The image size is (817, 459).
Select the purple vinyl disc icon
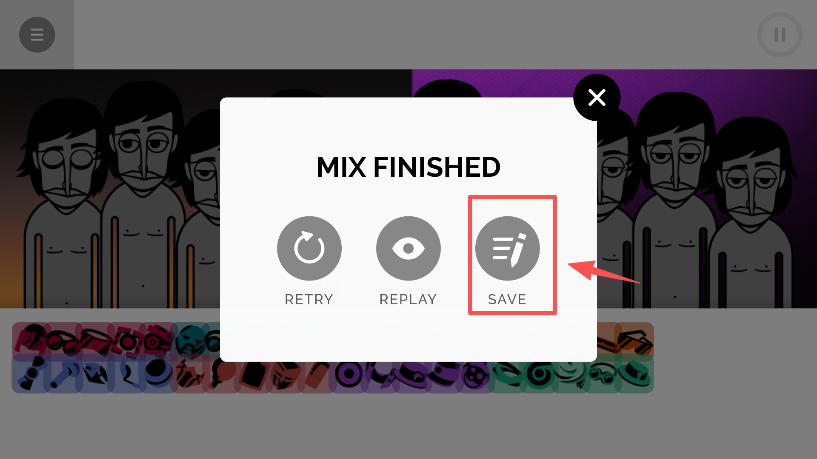click(348, 375)
